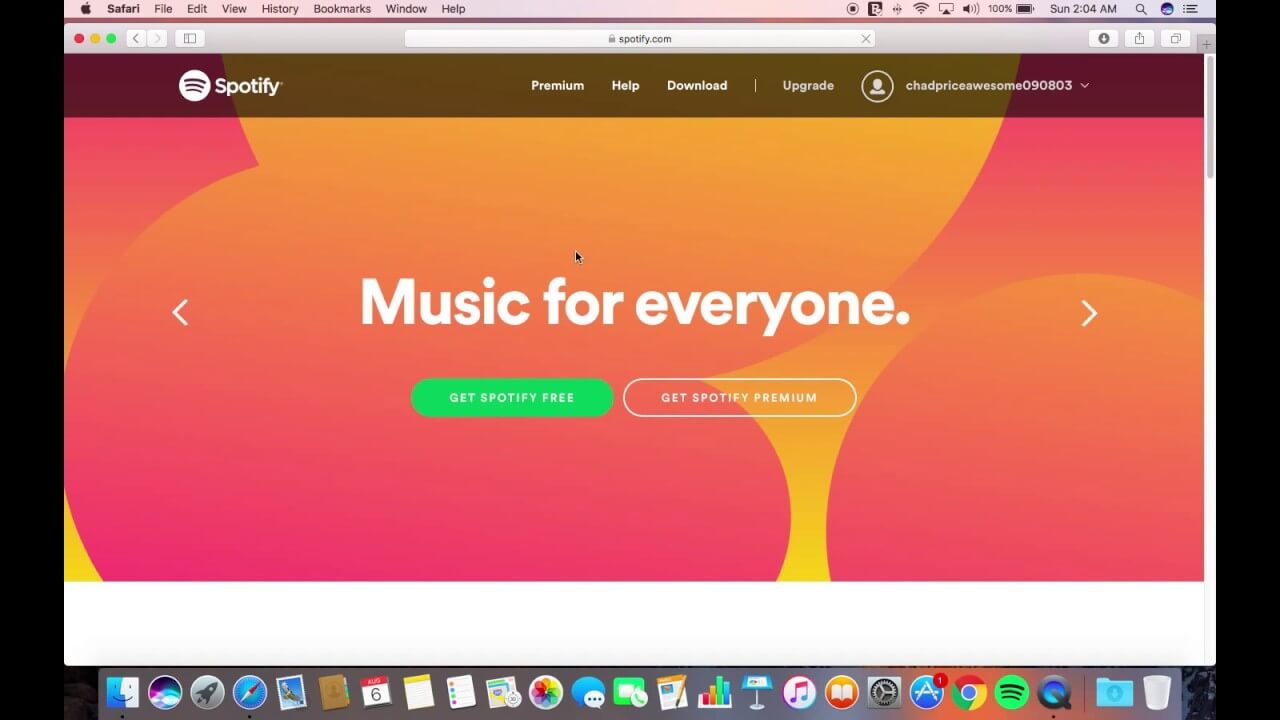Open Spotify app in the Dock
1280x720 pixels.
(1012, 692)
